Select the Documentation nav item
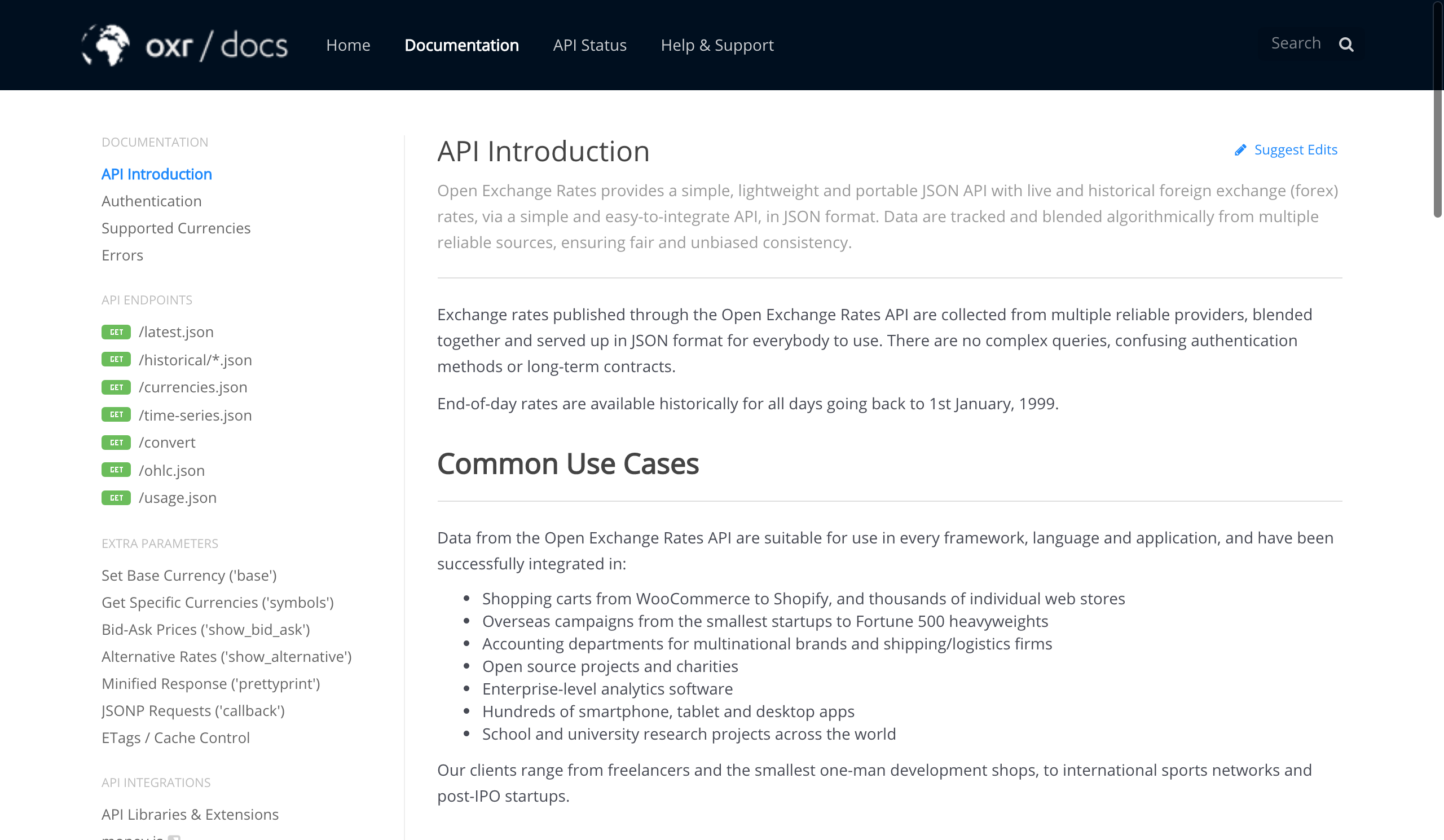The width and height of the screenshot is (1444, 840). [462, 45]
